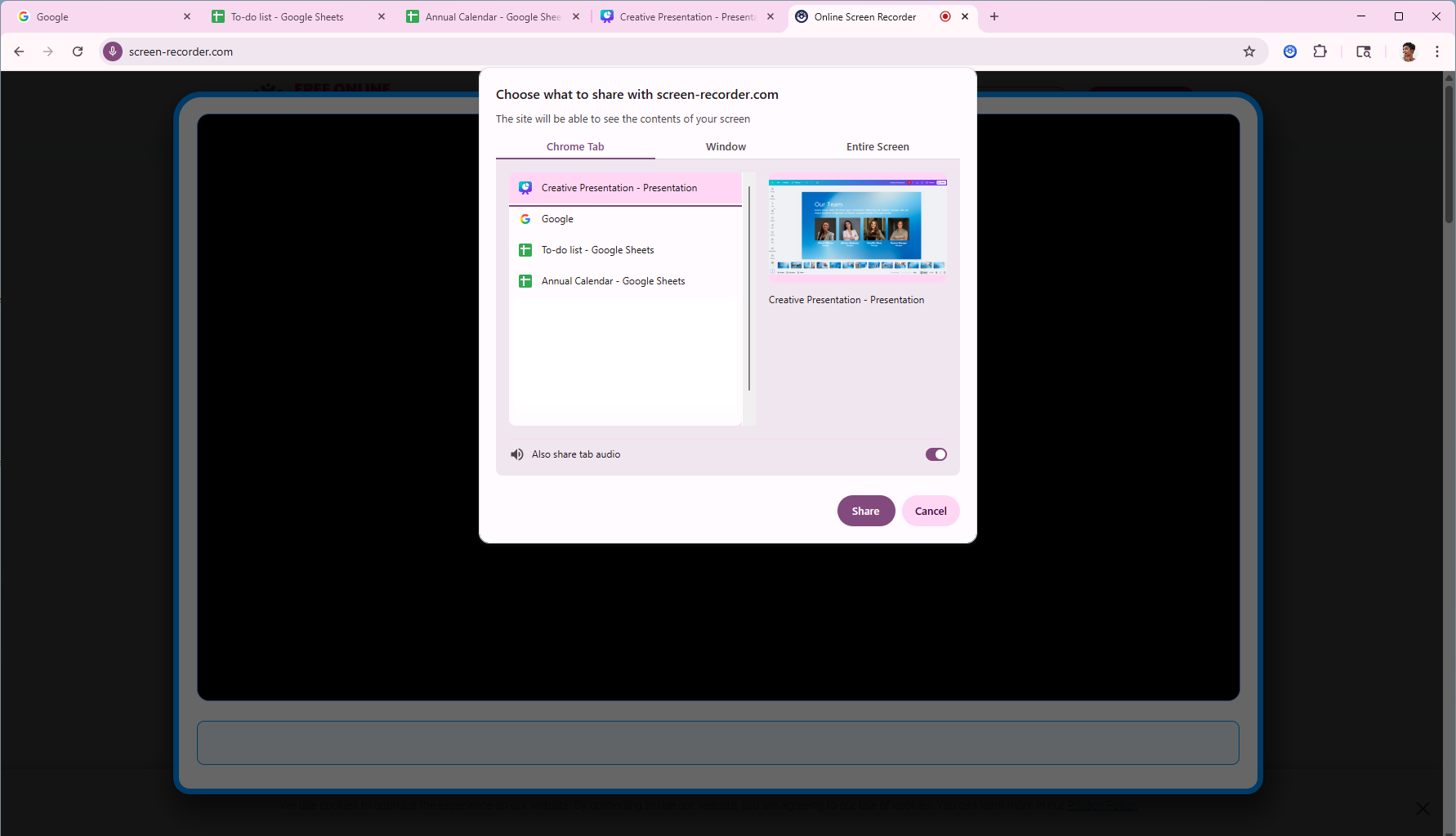Toggle the Also share tab audio switch
The image size is (1456, 836).
[936, 454]
